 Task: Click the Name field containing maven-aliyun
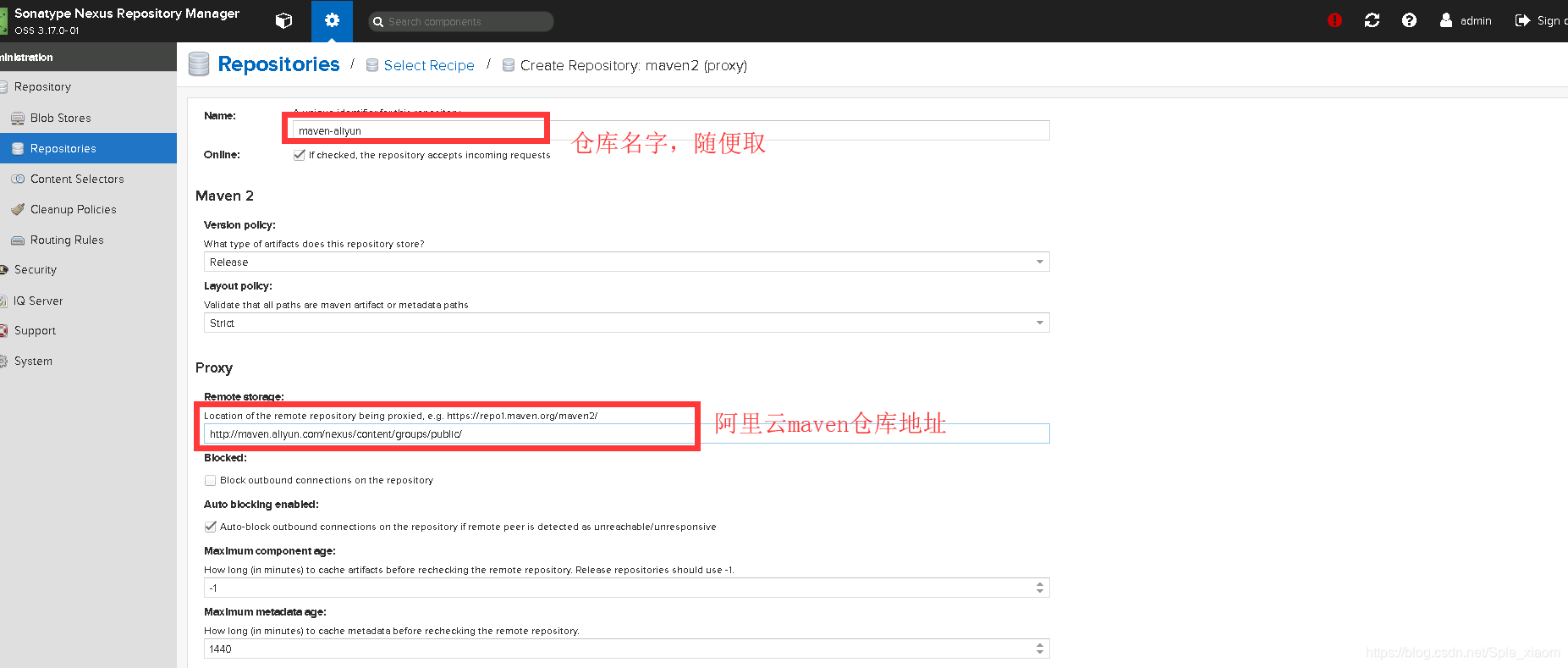[x=671, y=130]
